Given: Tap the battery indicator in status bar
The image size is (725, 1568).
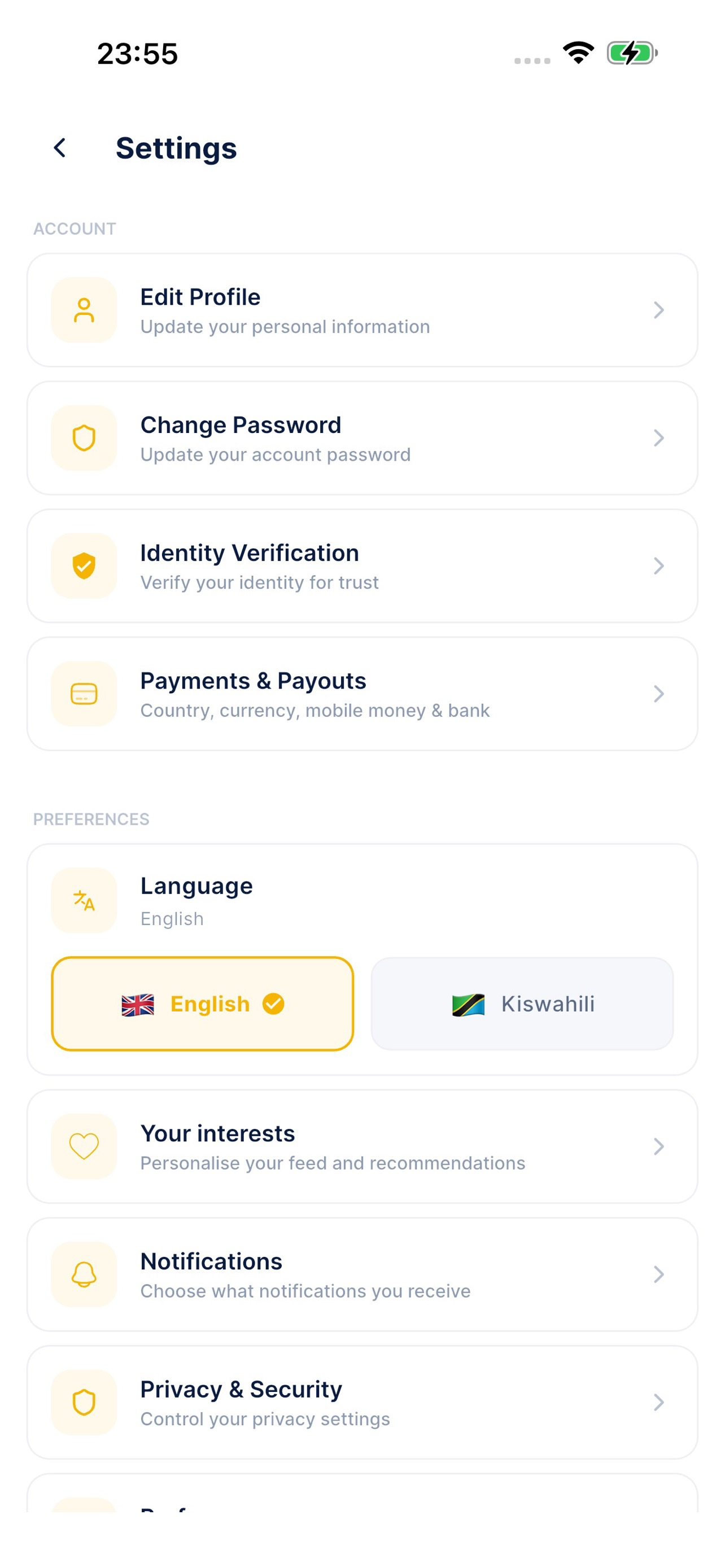Looking at the screenshot, I should click(x=632, y=53).
